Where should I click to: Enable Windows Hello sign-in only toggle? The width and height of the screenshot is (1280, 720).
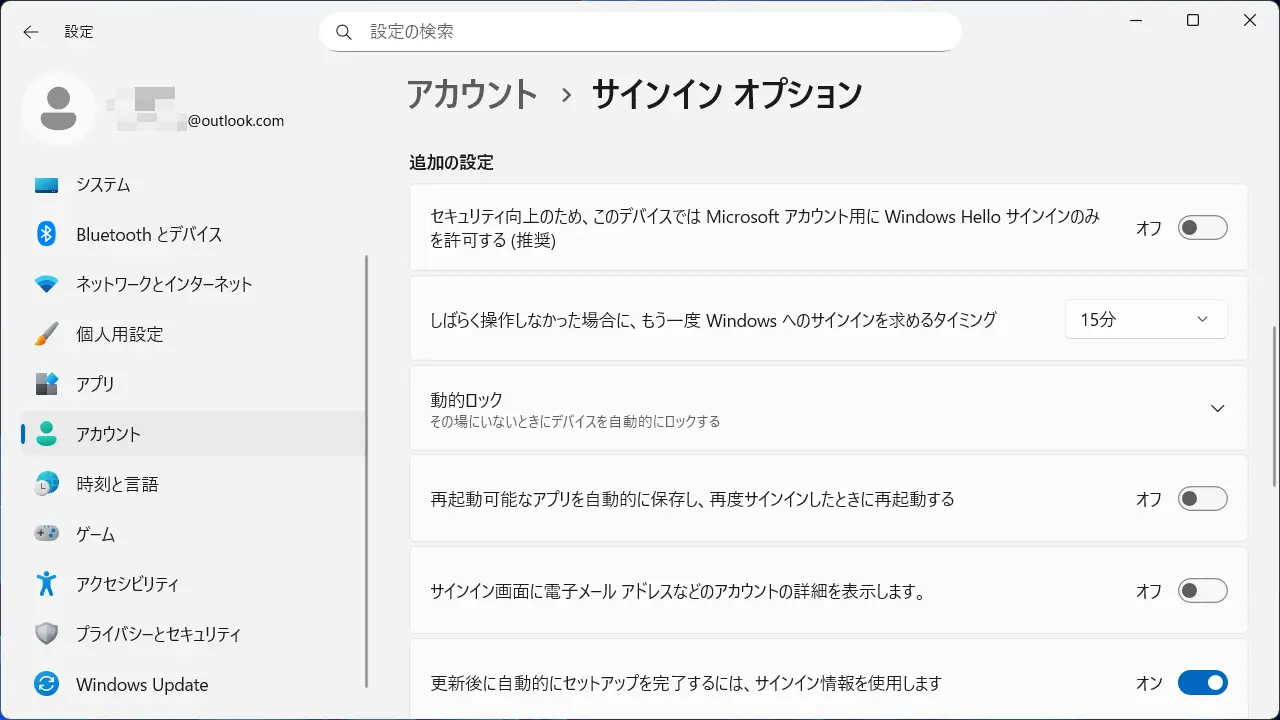pyautogui.click(x=1202, y=228)
